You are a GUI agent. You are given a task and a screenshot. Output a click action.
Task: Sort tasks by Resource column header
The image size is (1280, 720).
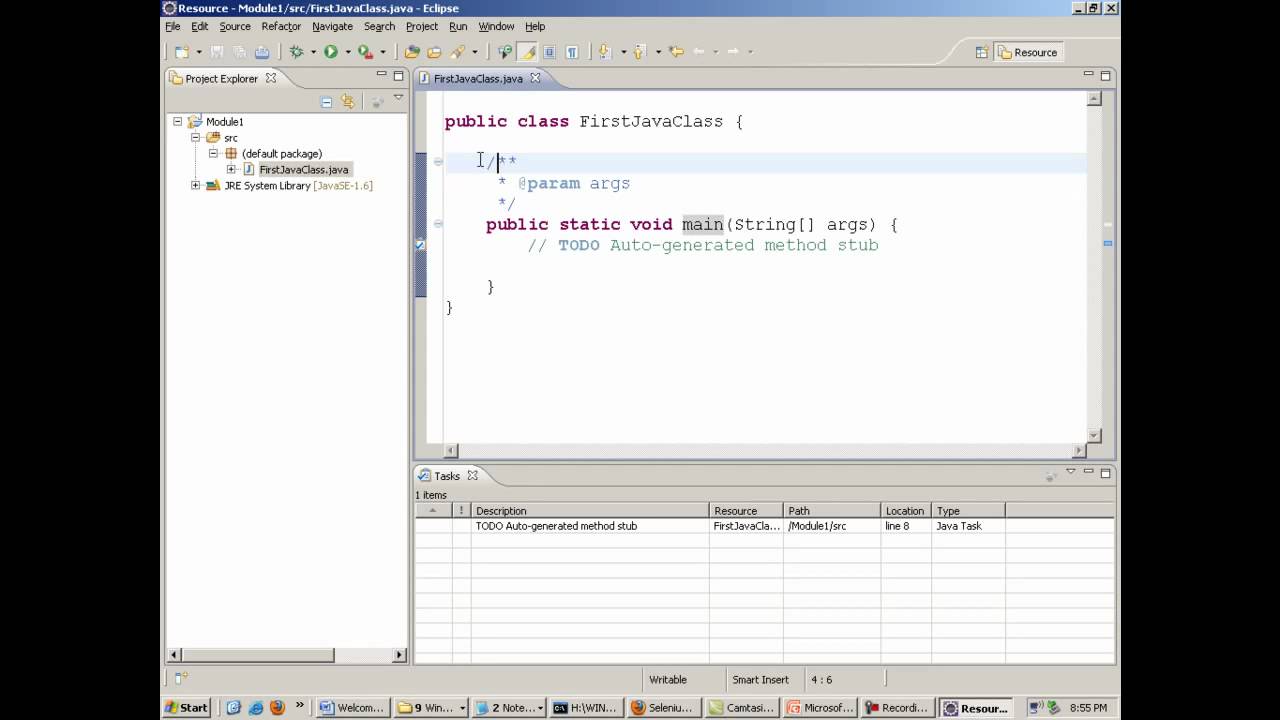click(746, 511)
